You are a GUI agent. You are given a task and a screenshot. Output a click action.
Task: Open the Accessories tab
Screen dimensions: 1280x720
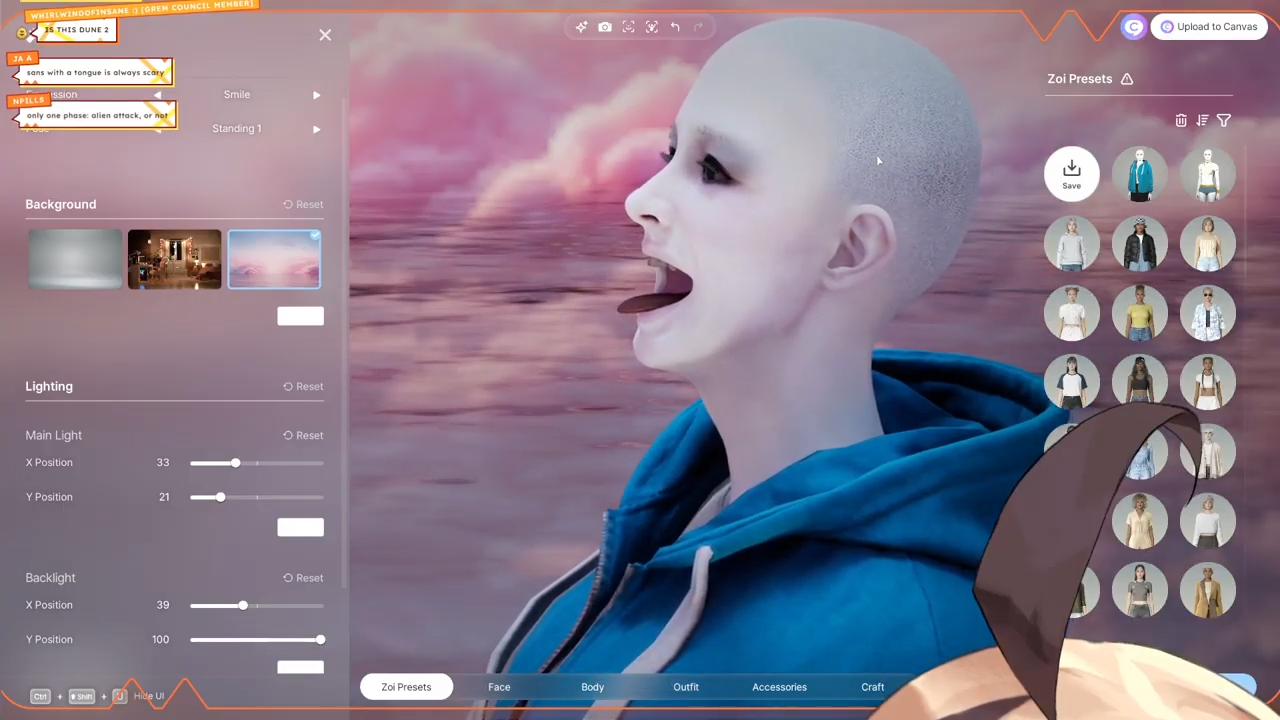click(x=779, y=687)
